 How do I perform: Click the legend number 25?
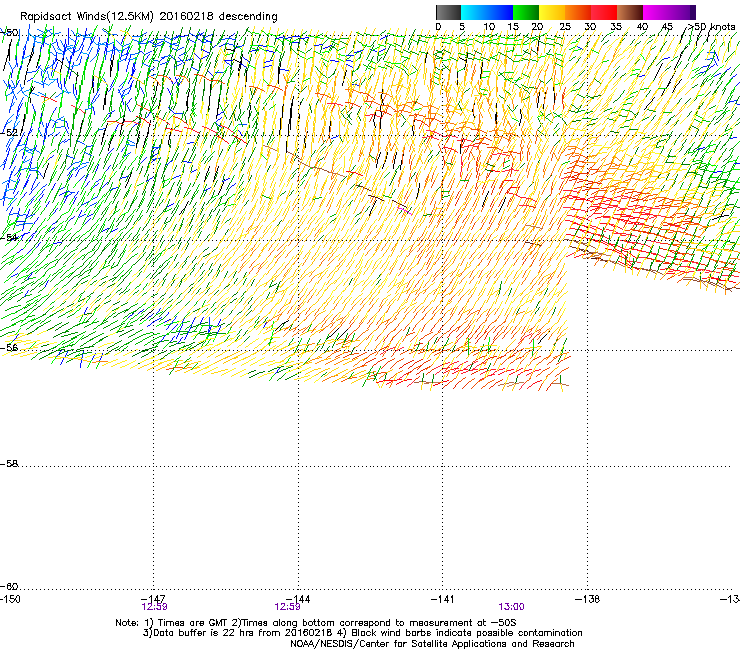[x=565, y=27]
